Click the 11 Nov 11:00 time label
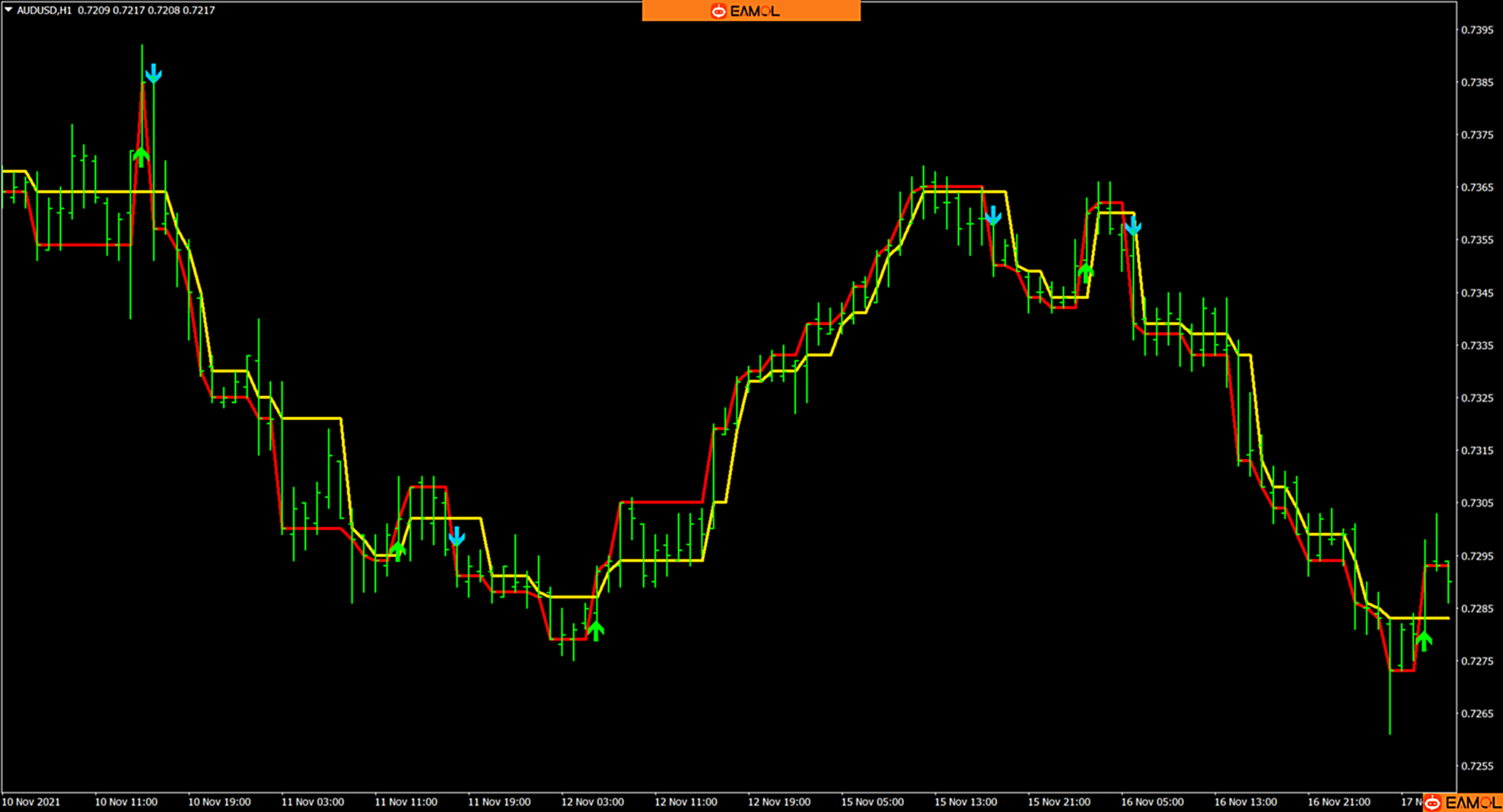The width and height of the screenshot is (1503, 812). (406, 802)
